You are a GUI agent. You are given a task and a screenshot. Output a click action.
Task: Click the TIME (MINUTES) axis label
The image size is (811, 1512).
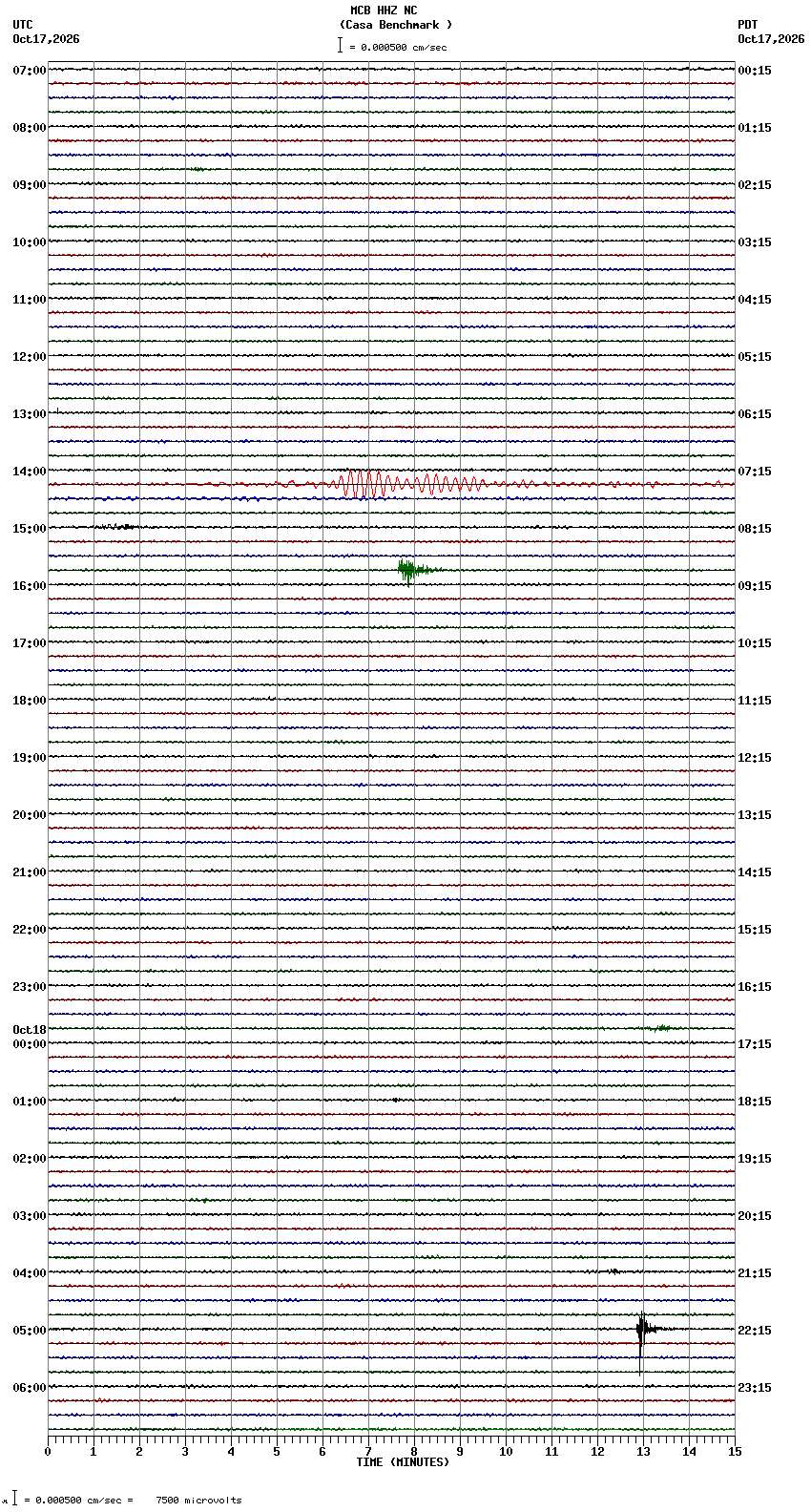(x=403, y=1461)
